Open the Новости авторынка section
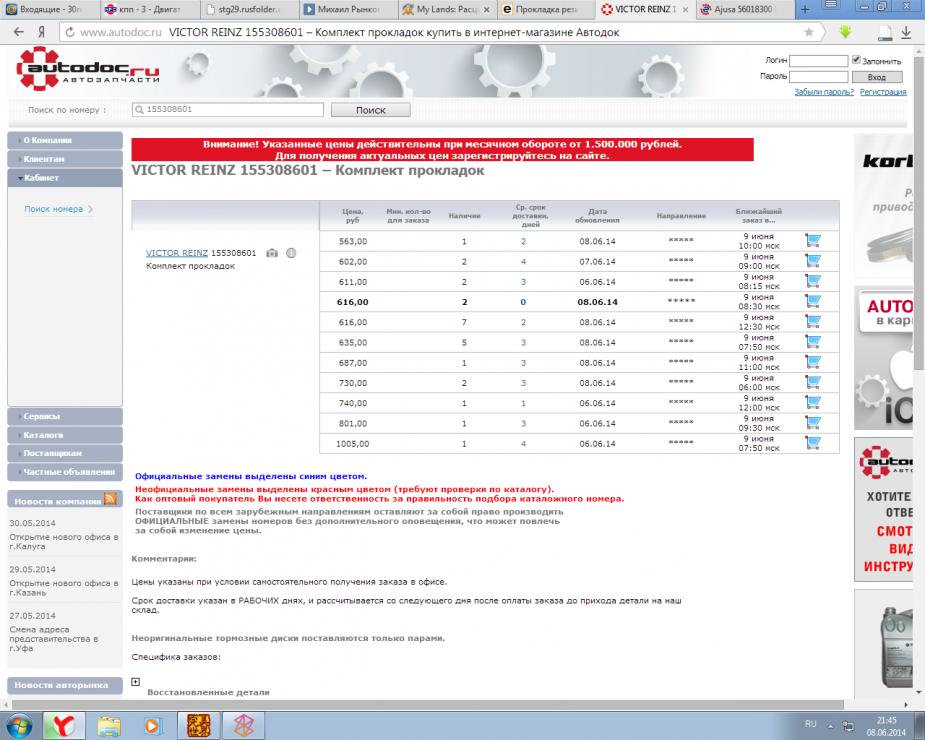This screenshot has height=740, width=925. point(65,685)
